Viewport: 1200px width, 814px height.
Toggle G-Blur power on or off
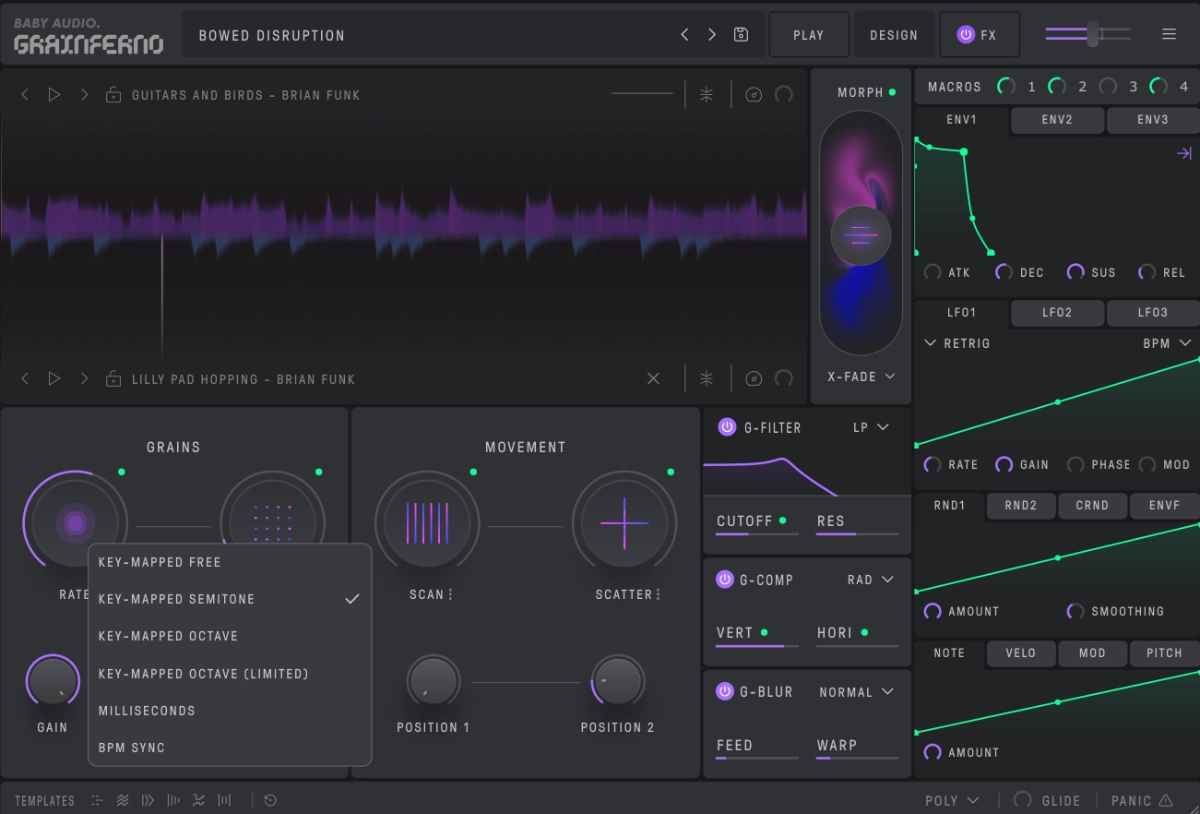point(727,691)
